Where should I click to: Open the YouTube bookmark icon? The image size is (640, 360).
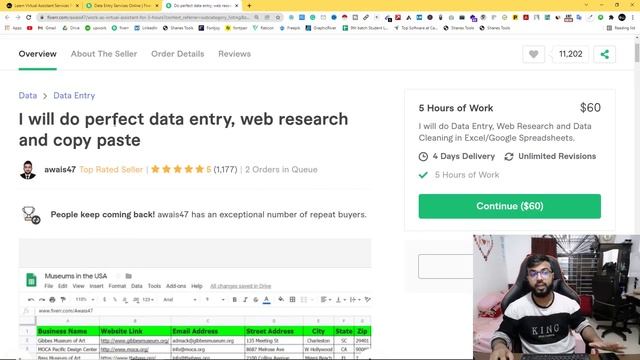[29, 28]
